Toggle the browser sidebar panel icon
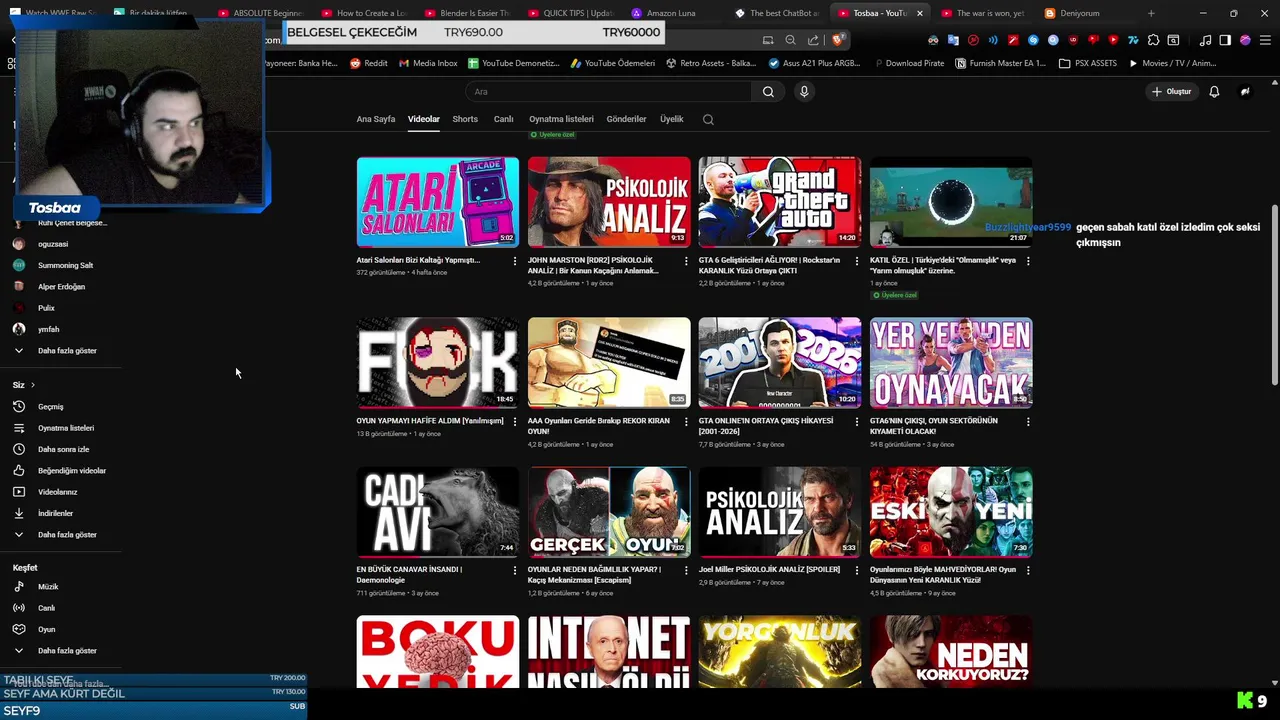The image size is (1280, 720). pyautogui.click(x=1225, y=40)
